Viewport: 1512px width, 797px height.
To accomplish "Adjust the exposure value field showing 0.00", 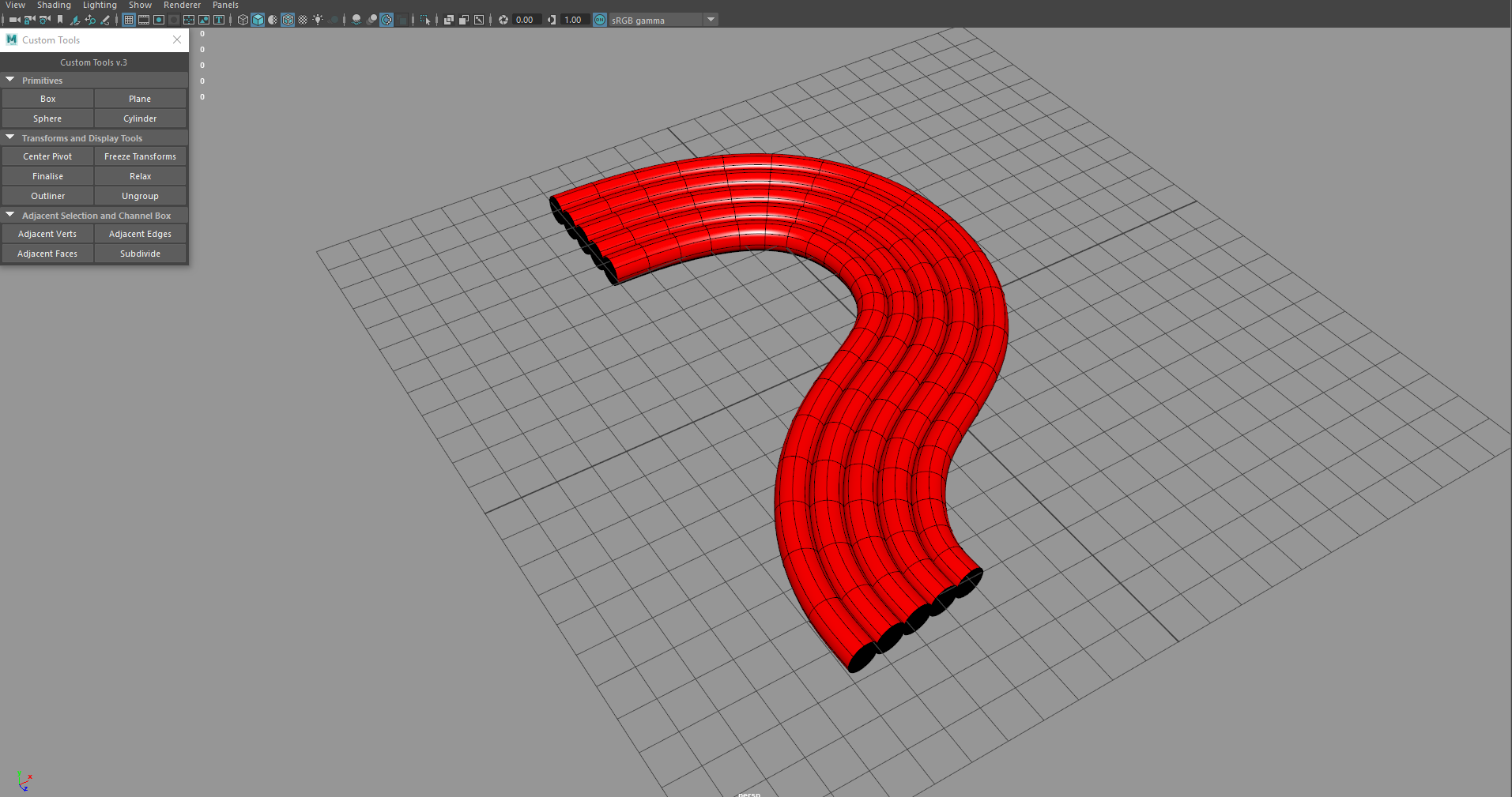I will pos(524,20).
